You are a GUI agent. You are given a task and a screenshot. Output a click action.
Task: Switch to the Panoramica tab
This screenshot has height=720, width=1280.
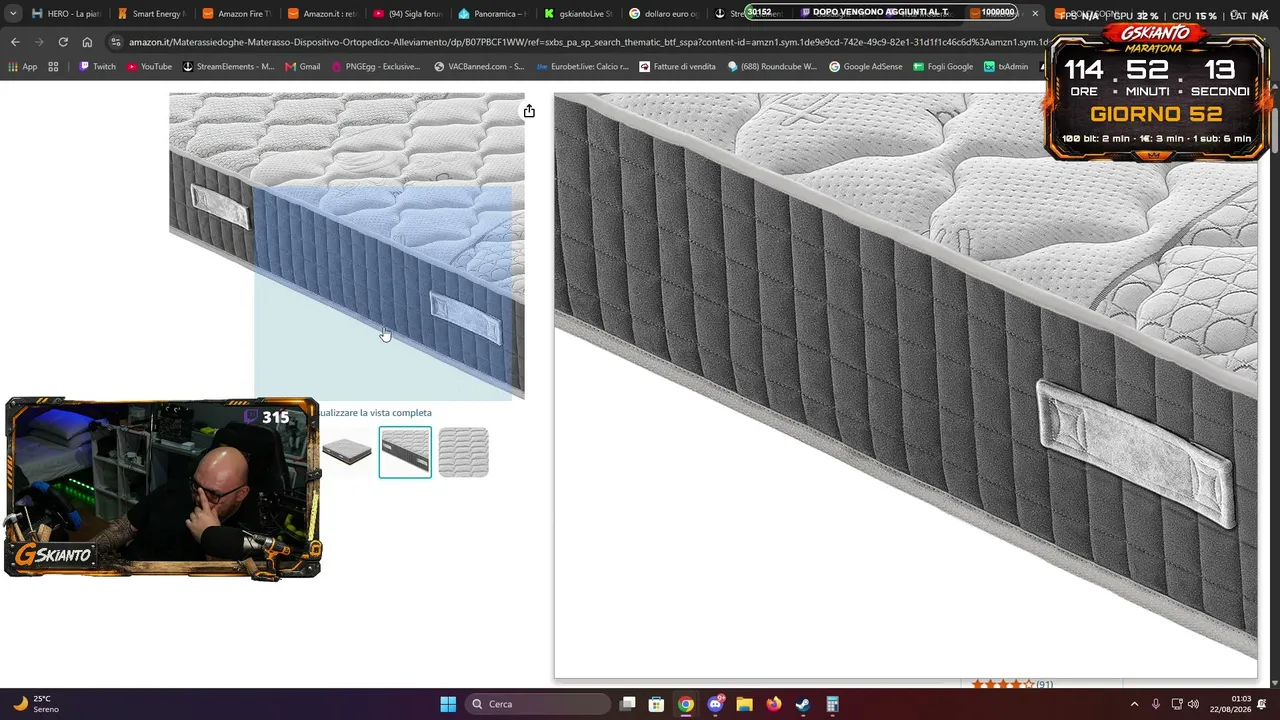coord(492,14)
